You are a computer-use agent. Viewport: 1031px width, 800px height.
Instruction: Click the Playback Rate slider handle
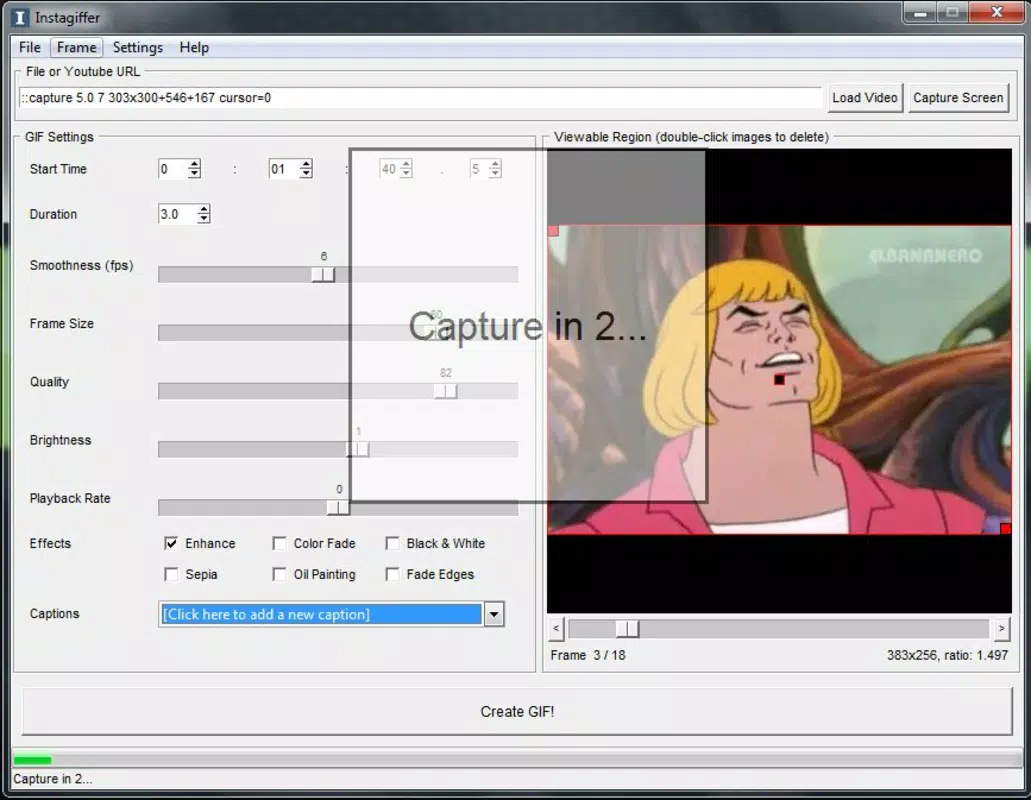click(338, 507)
